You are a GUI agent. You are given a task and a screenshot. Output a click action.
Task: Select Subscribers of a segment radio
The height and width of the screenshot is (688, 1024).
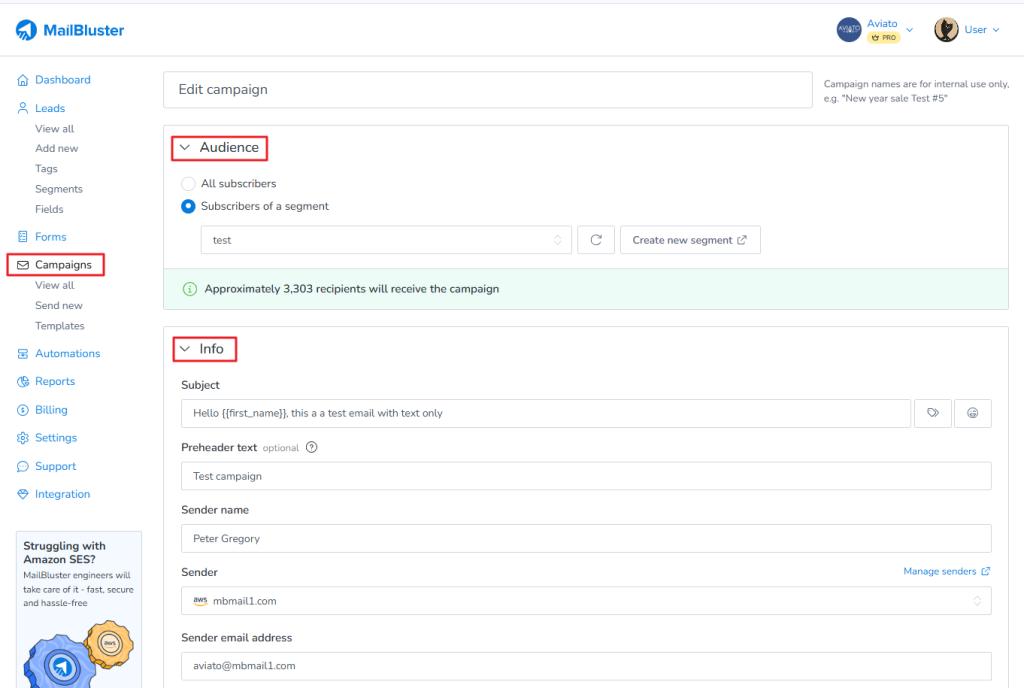(x=188, y=206)
